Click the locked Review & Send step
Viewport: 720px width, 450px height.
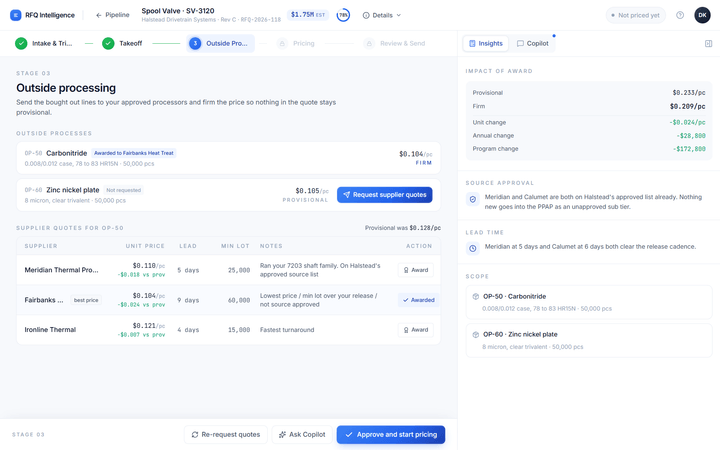[x=394, y=43]
